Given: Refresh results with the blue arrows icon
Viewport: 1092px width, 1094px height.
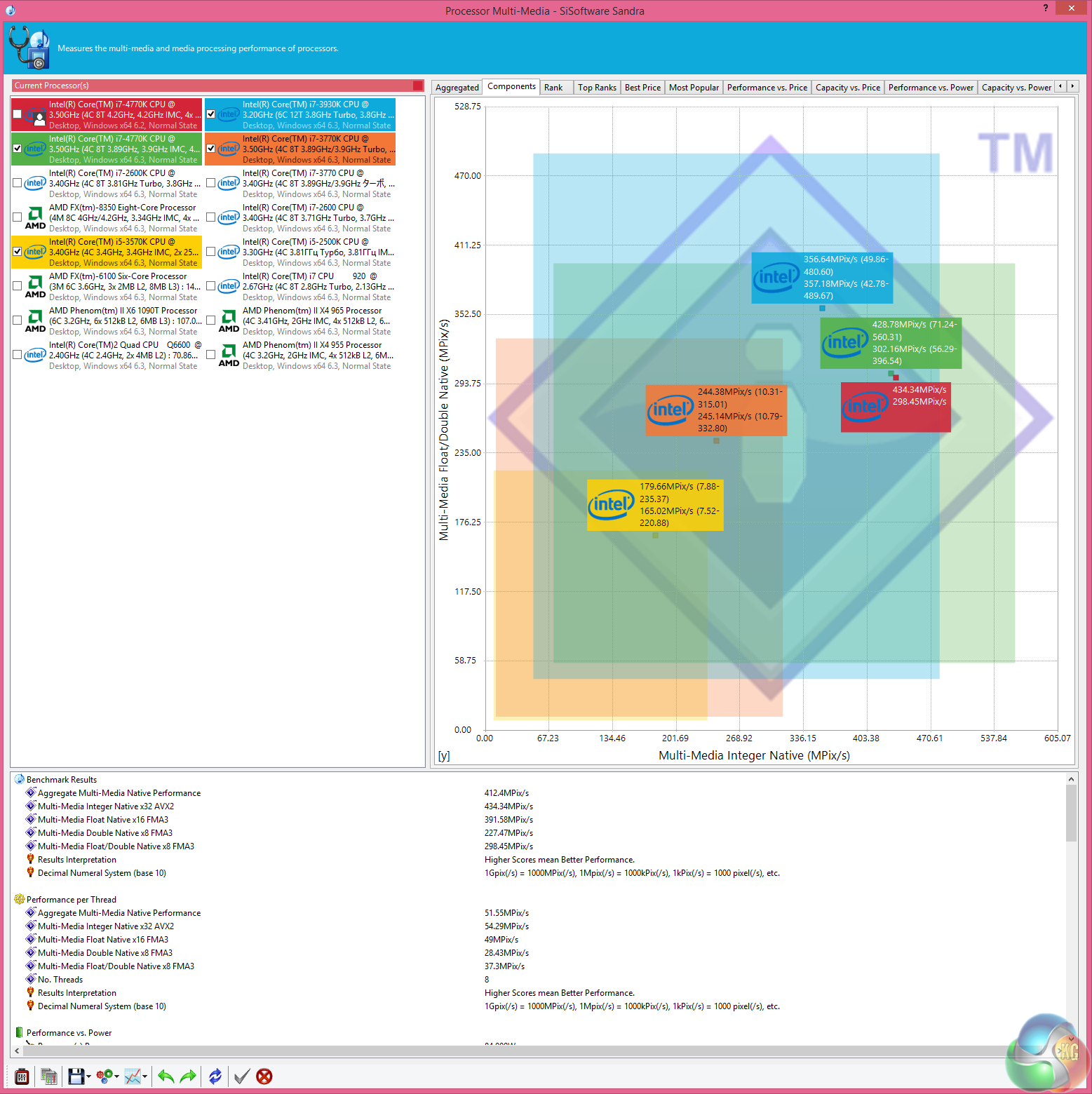Looking at the screenshot, I should pyautogui.click(x=215, y=1076).
